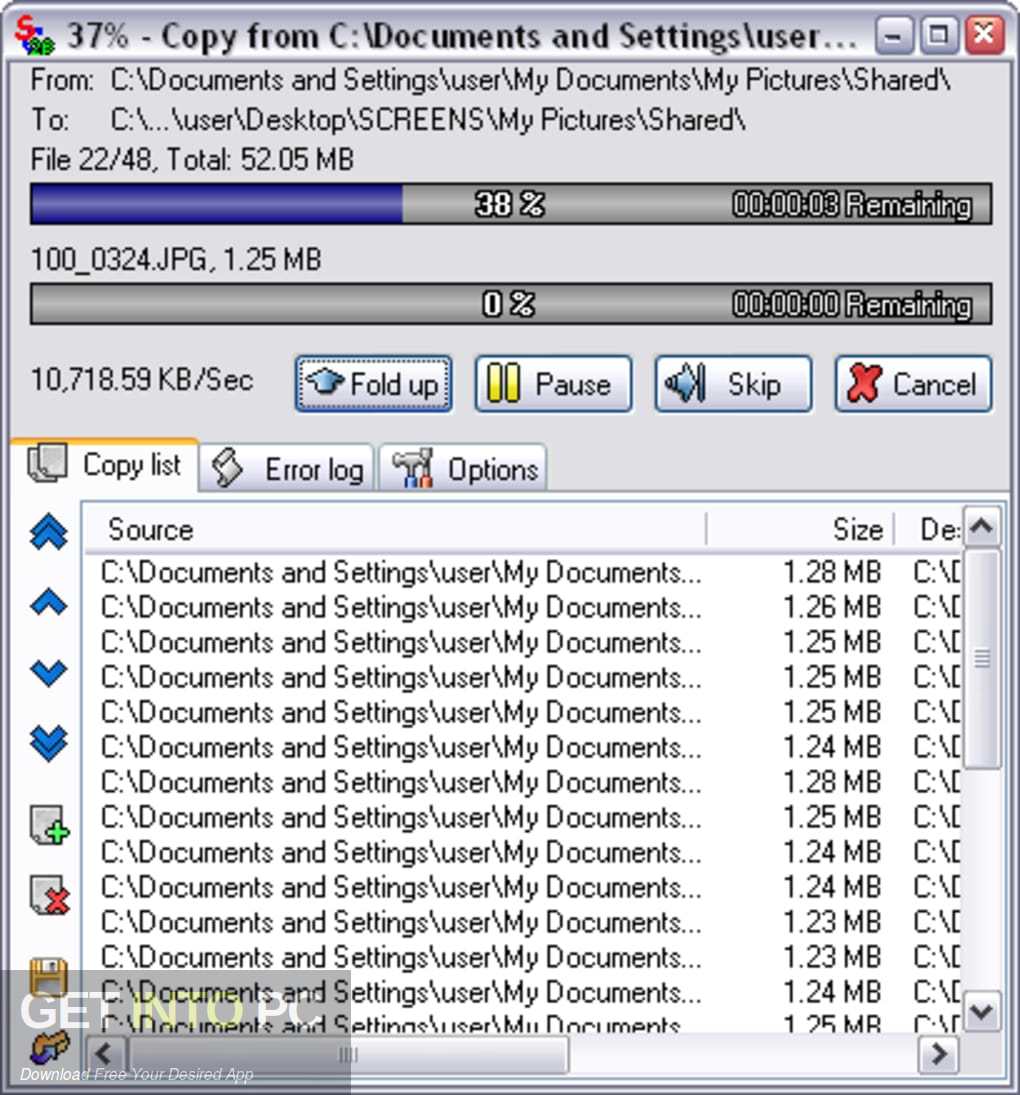Click the Fold up button

372,383
